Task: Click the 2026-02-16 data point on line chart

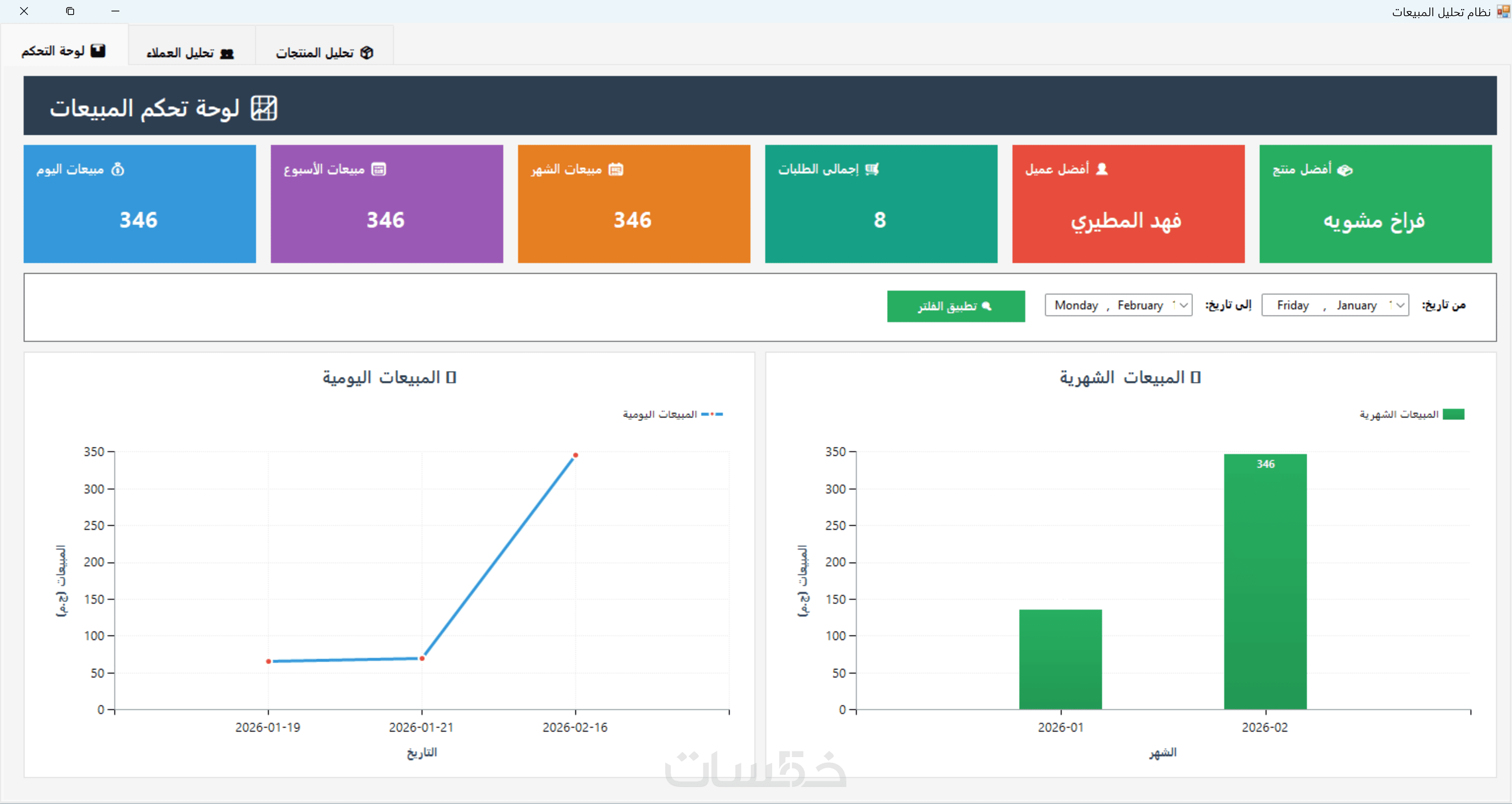Action: (x=576, y=456)
